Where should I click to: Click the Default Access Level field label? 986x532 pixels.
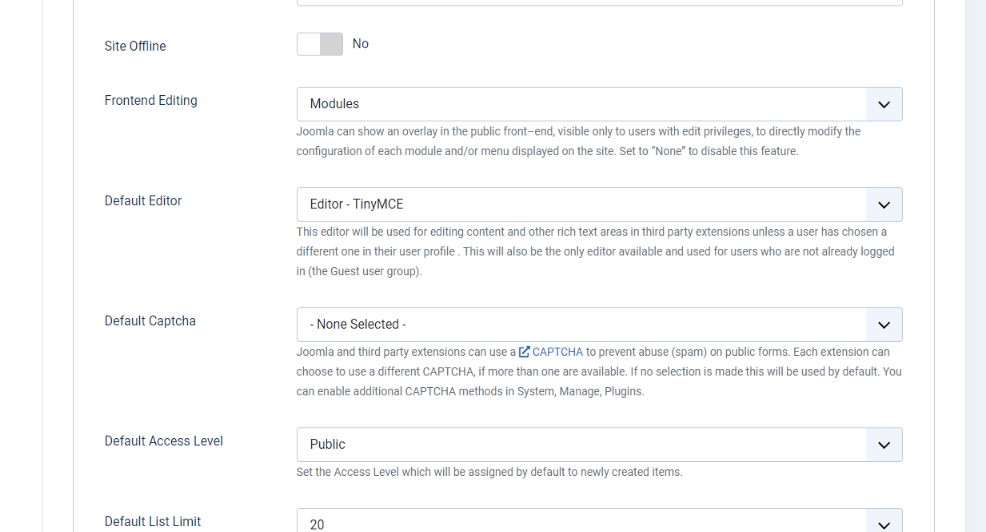click(163, 441)
